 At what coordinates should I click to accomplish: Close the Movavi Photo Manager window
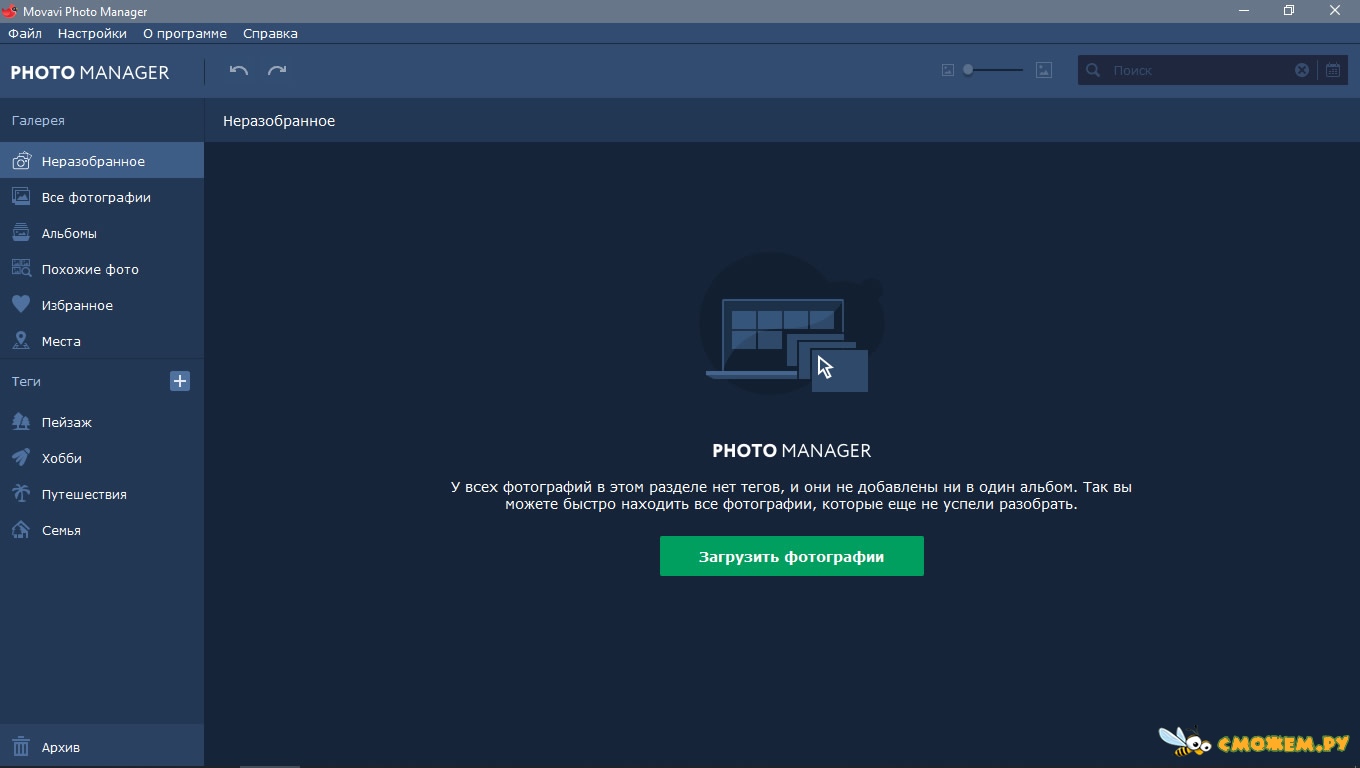pos(1336,11)
